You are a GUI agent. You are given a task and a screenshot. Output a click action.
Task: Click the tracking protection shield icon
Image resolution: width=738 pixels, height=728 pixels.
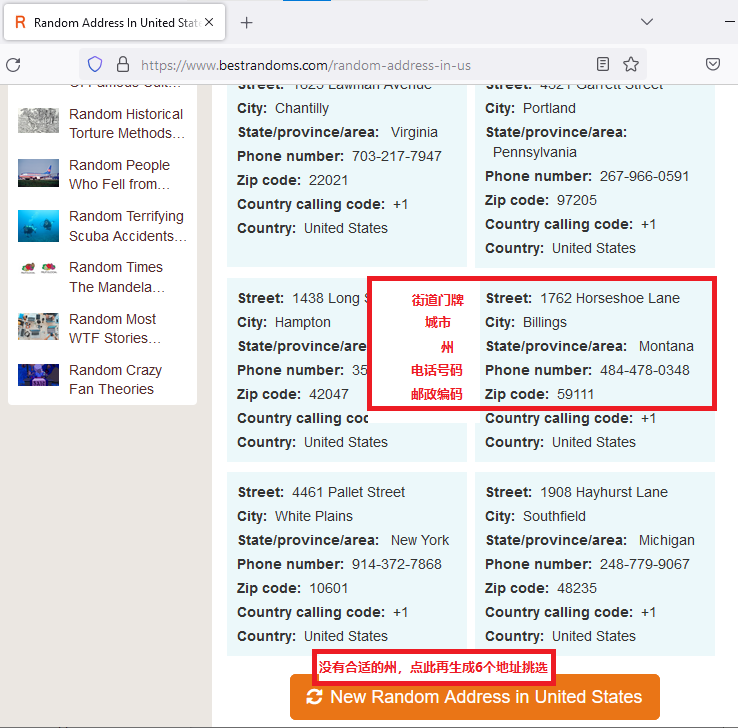[x=95, y=65]
